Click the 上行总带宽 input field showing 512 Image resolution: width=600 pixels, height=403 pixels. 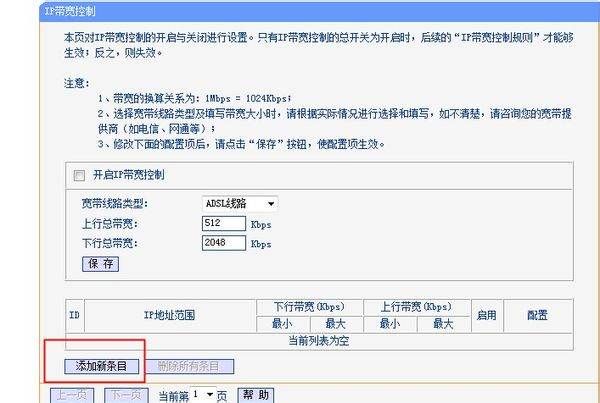224,224
